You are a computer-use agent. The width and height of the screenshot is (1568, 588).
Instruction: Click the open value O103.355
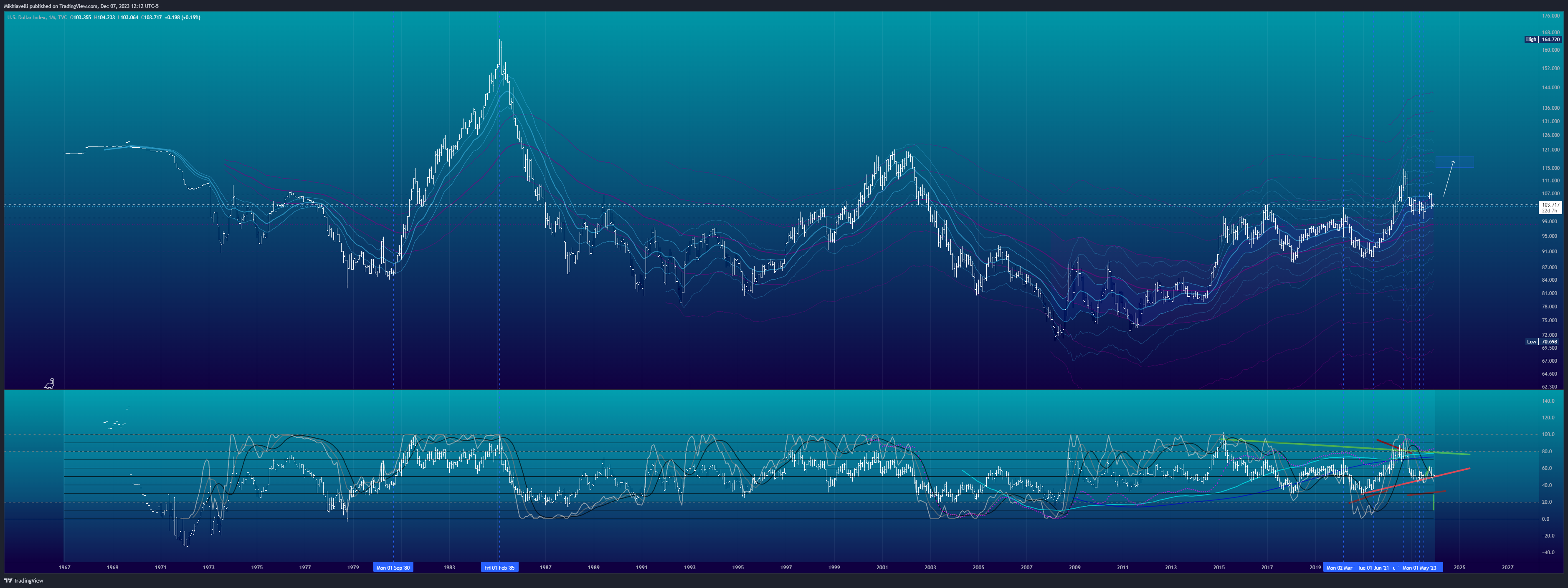80,17
